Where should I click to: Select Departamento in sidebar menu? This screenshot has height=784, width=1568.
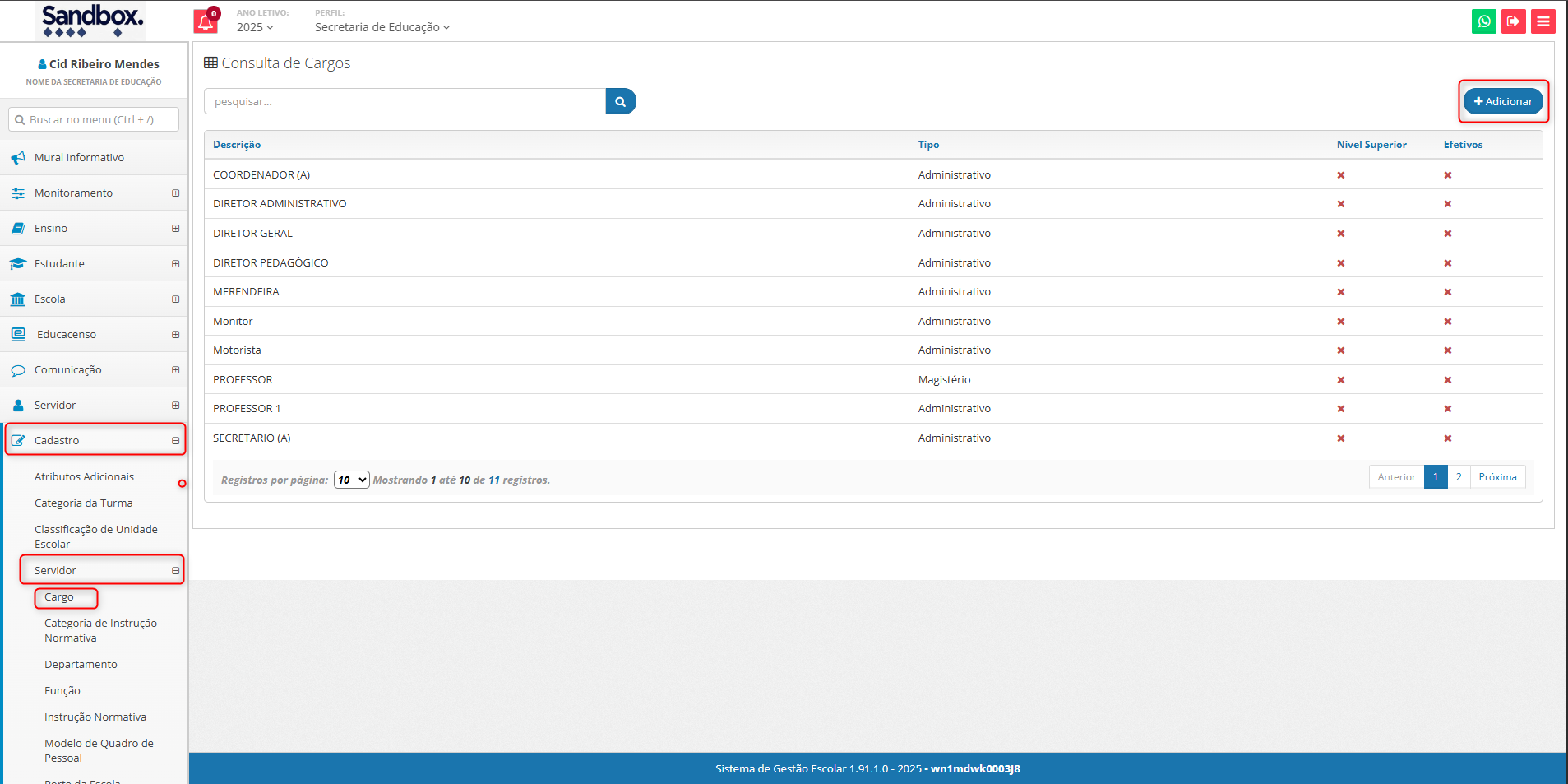[81, 665]
